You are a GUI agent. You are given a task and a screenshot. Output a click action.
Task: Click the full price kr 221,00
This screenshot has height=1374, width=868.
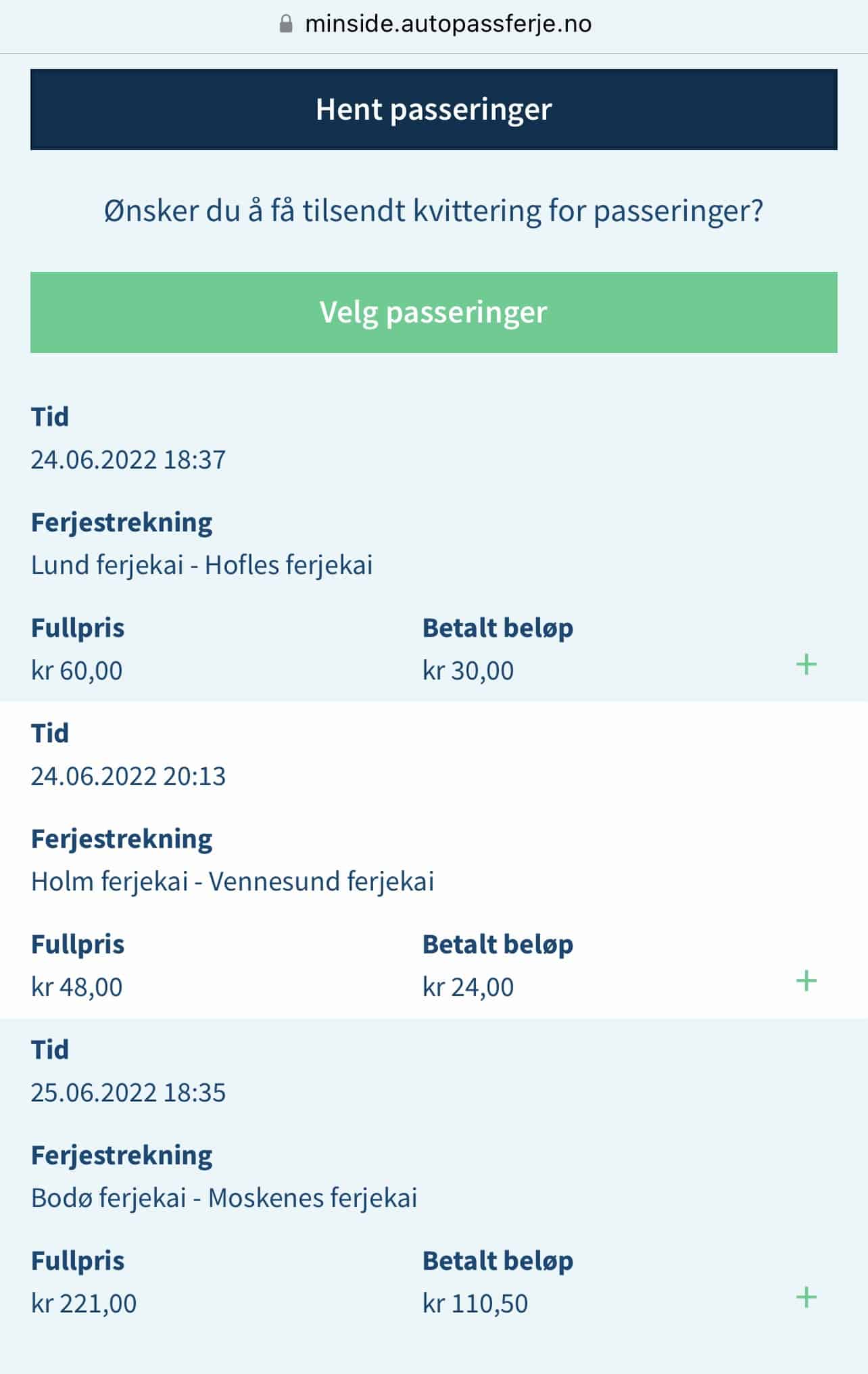coord(84,1304)
